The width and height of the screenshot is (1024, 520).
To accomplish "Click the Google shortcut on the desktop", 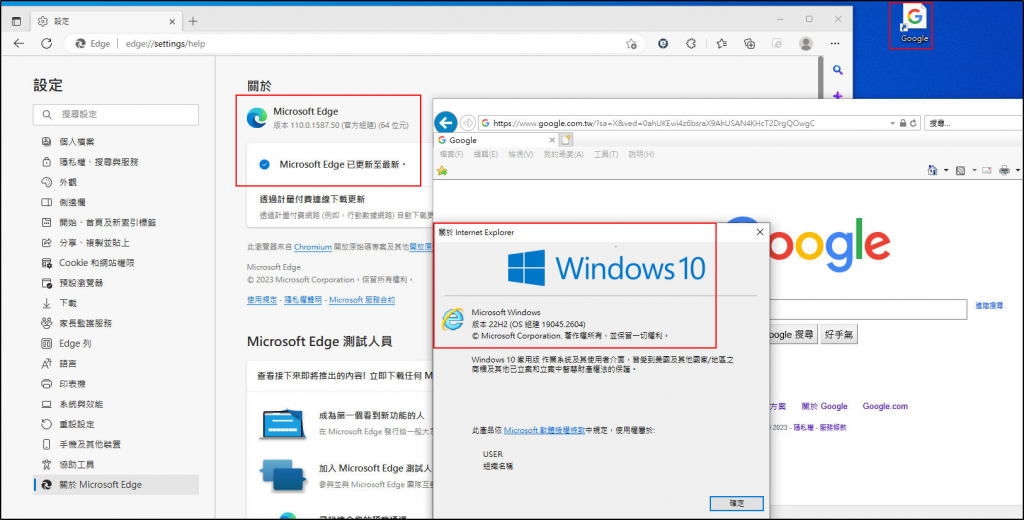I will pos(914,25).
